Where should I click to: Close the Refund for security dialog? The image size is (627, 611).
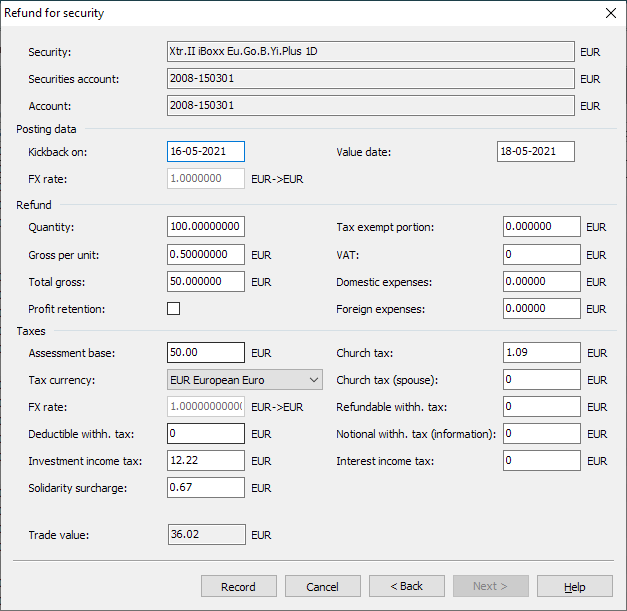point(610,13)
